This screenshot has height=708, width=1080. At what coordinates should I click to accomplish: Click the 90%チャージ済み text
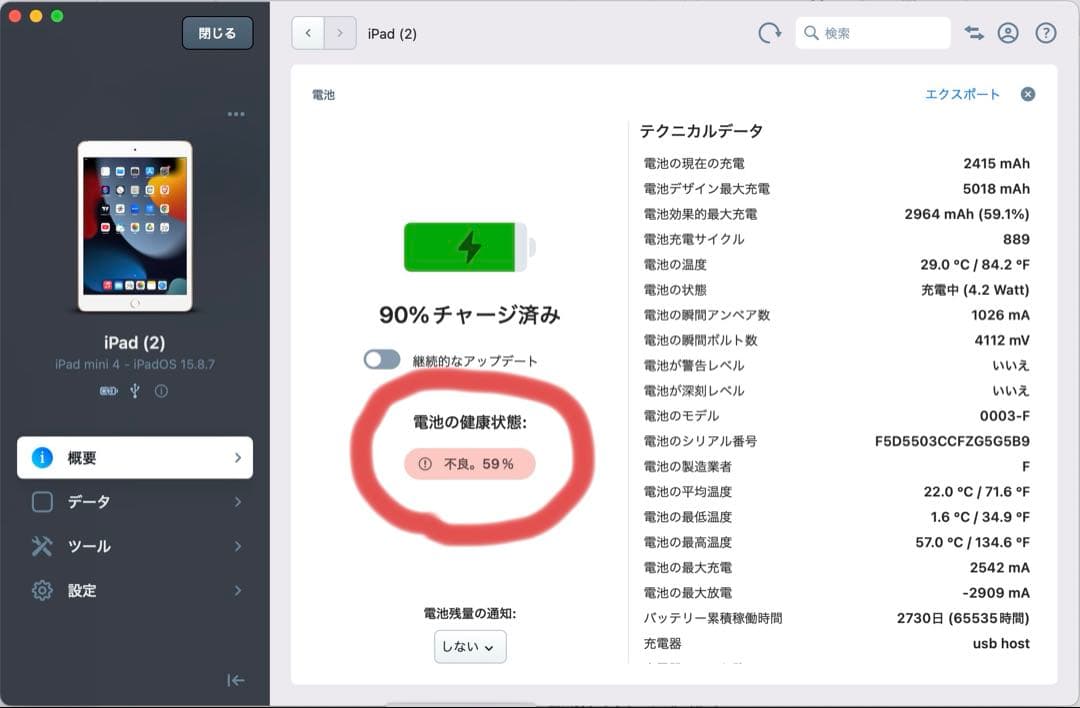click(x=470, y=315)
